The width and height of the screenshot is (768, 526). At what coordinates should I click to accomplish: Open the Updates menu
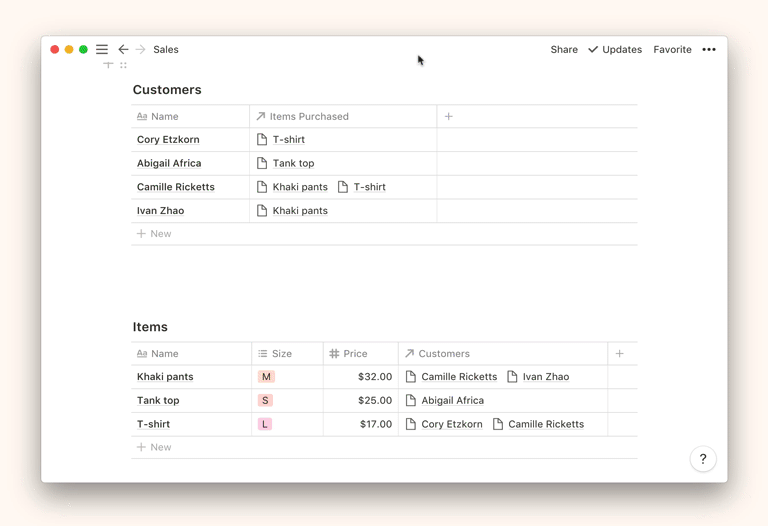[x=615, y=49]
